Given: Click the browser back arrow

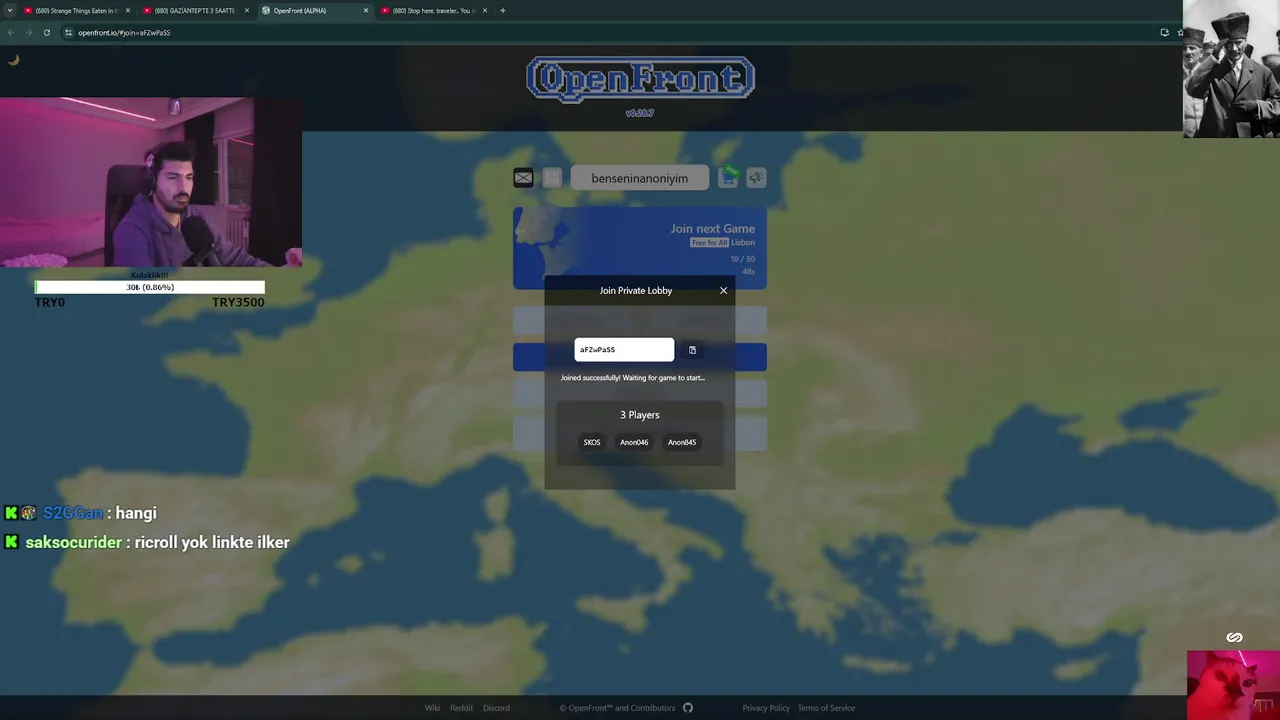Looking at the screenshot, I should click(x=11, y=32).
